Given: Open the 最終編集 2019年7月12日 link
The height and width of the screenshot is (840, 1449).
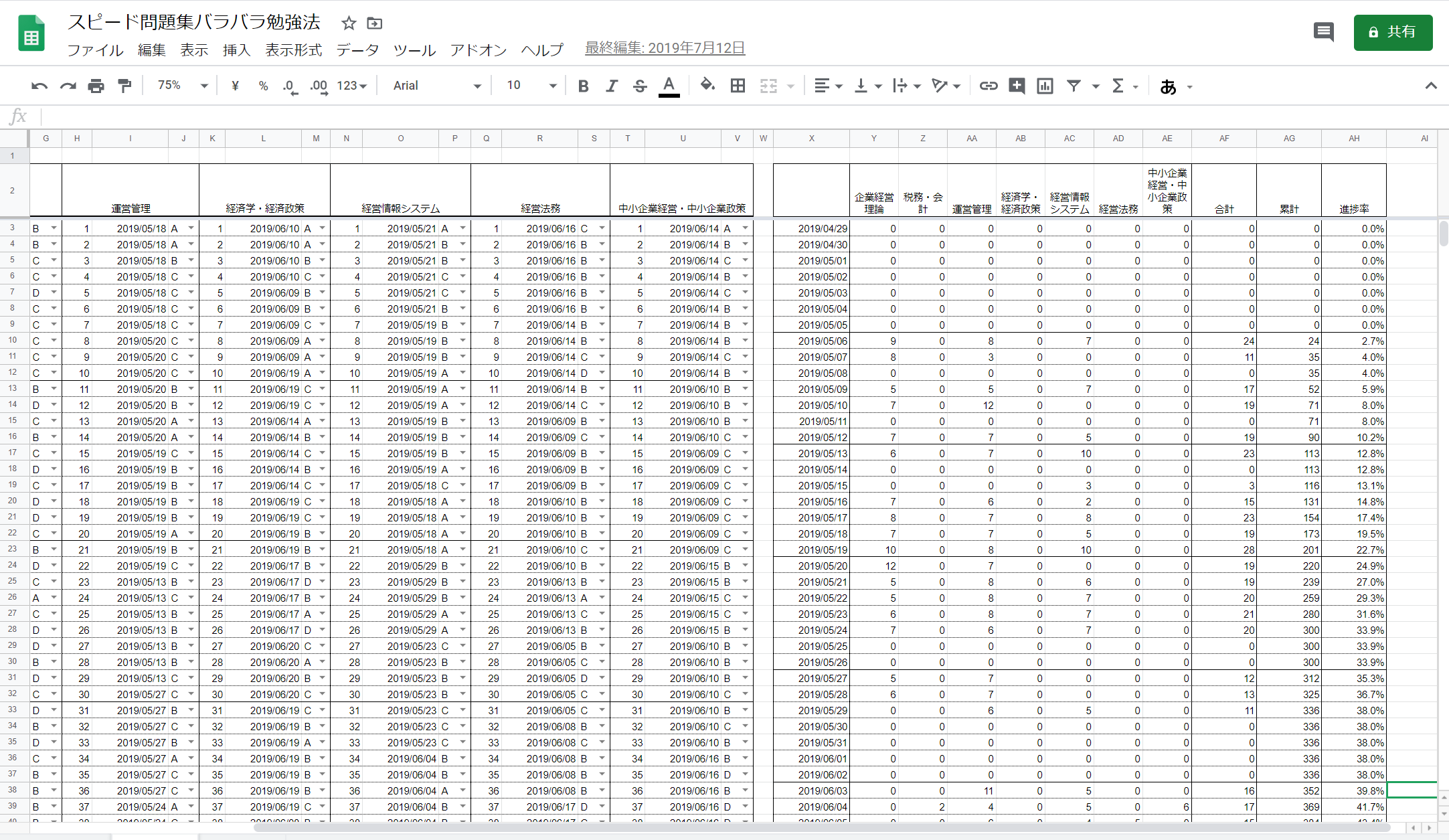Looking at the screenshot, I should click(x=665, y=48).
